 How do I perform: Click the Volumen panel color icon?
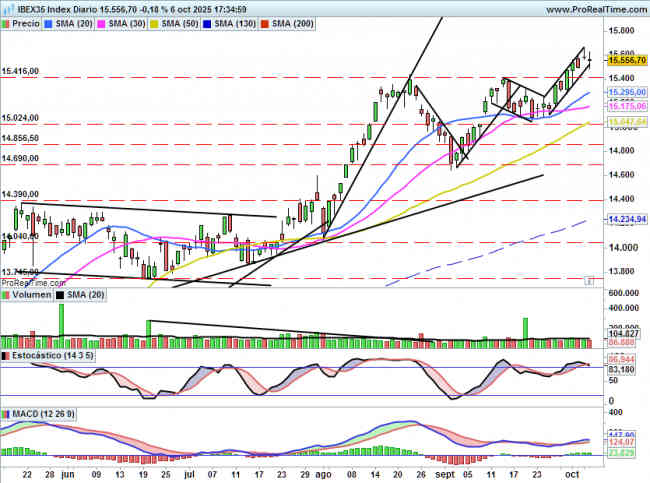(6, 295)
